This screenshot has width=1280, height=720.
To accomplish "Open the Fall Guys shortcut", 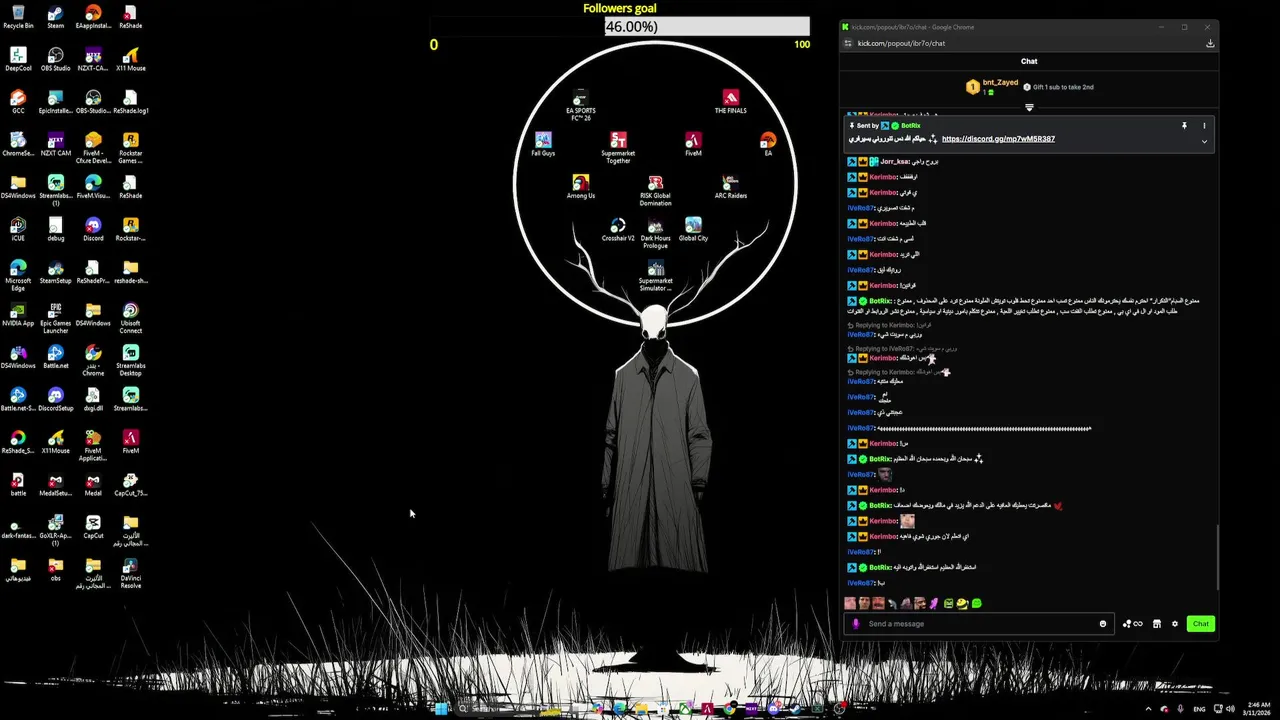I will (543, 144).
